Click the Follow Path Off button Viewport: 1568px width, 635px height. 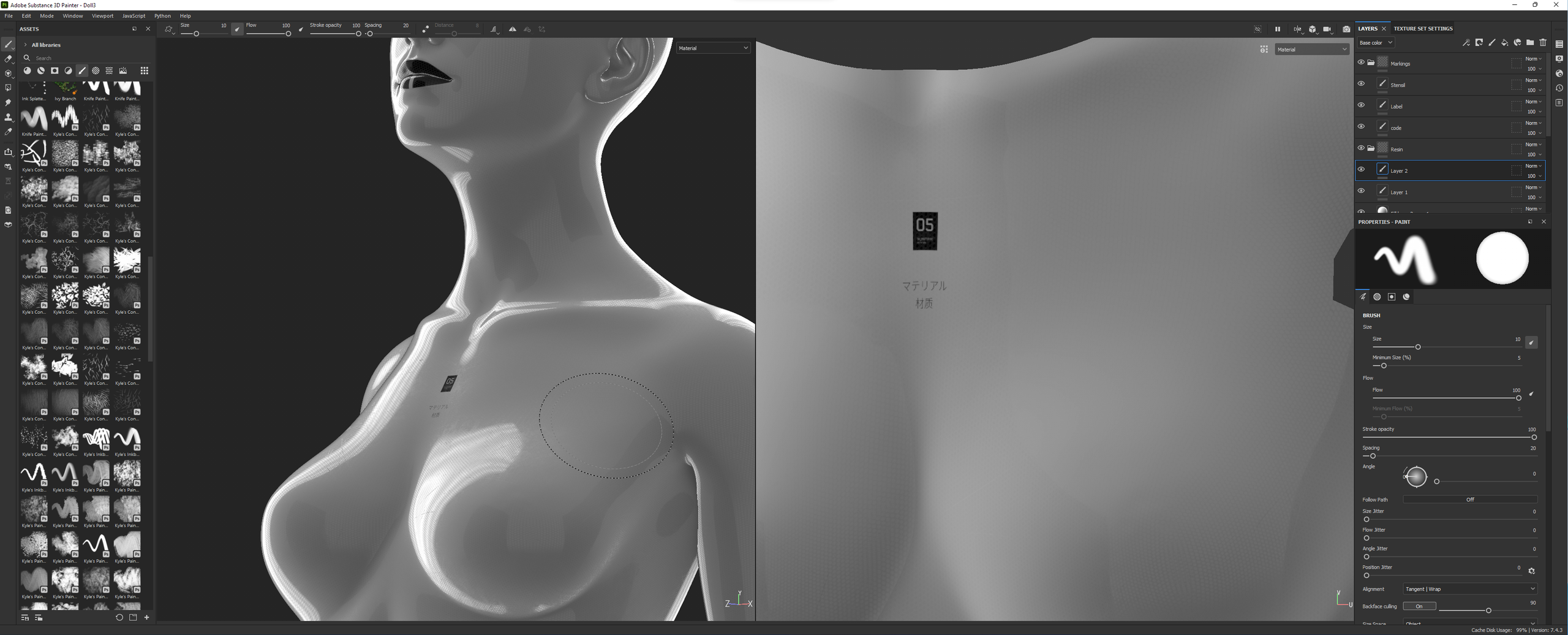click(x=1469, y=500)
